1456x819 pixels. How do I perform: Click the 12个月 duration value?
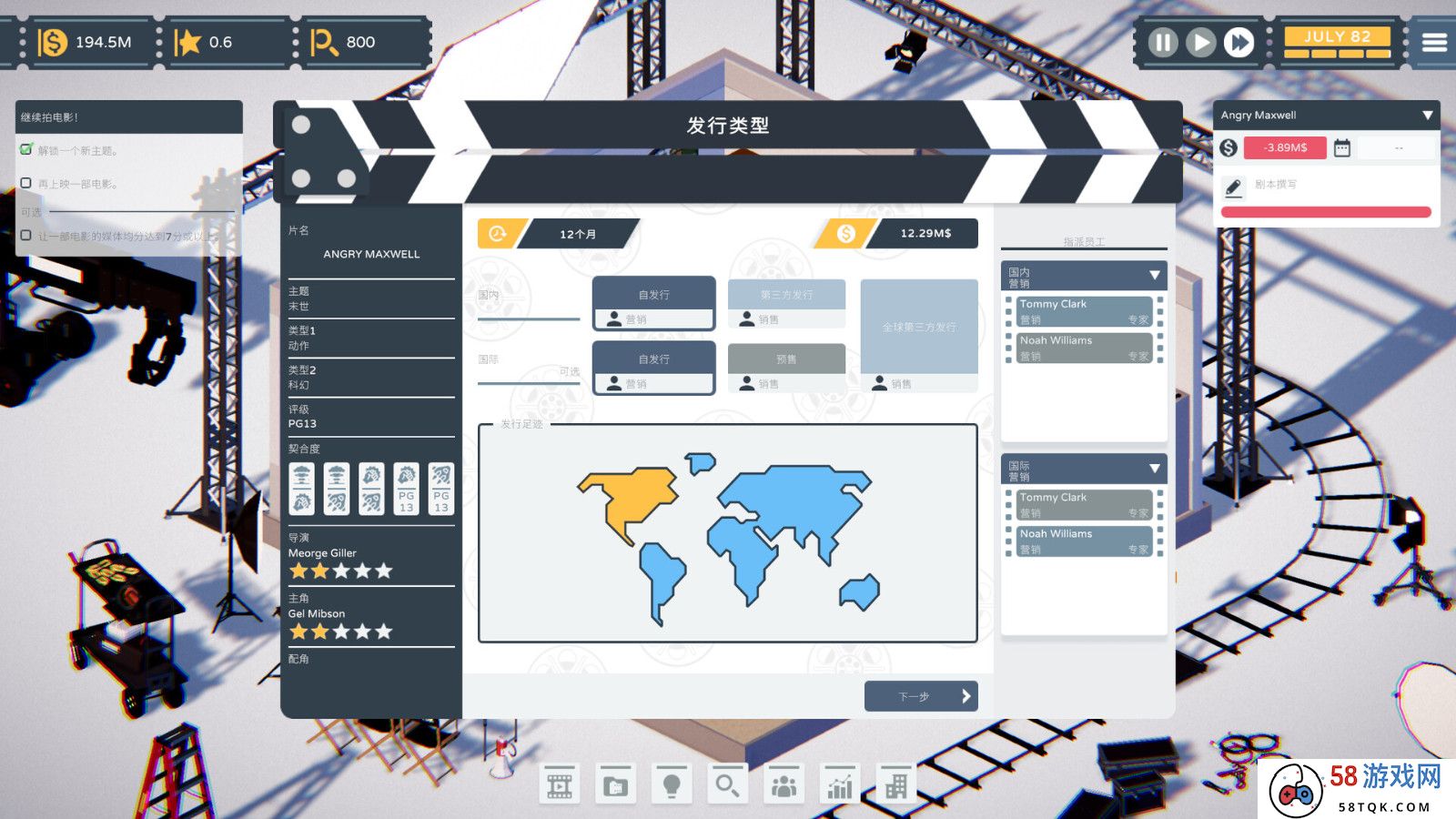[578, 234]
